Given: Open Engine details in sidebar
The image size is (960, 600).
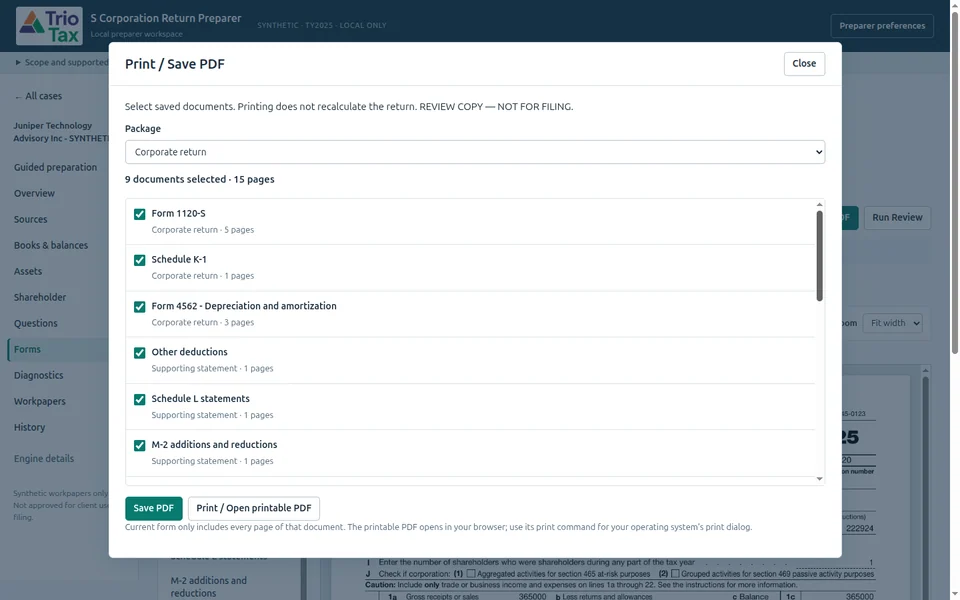Looking at the screenshot, I should 44,459.
